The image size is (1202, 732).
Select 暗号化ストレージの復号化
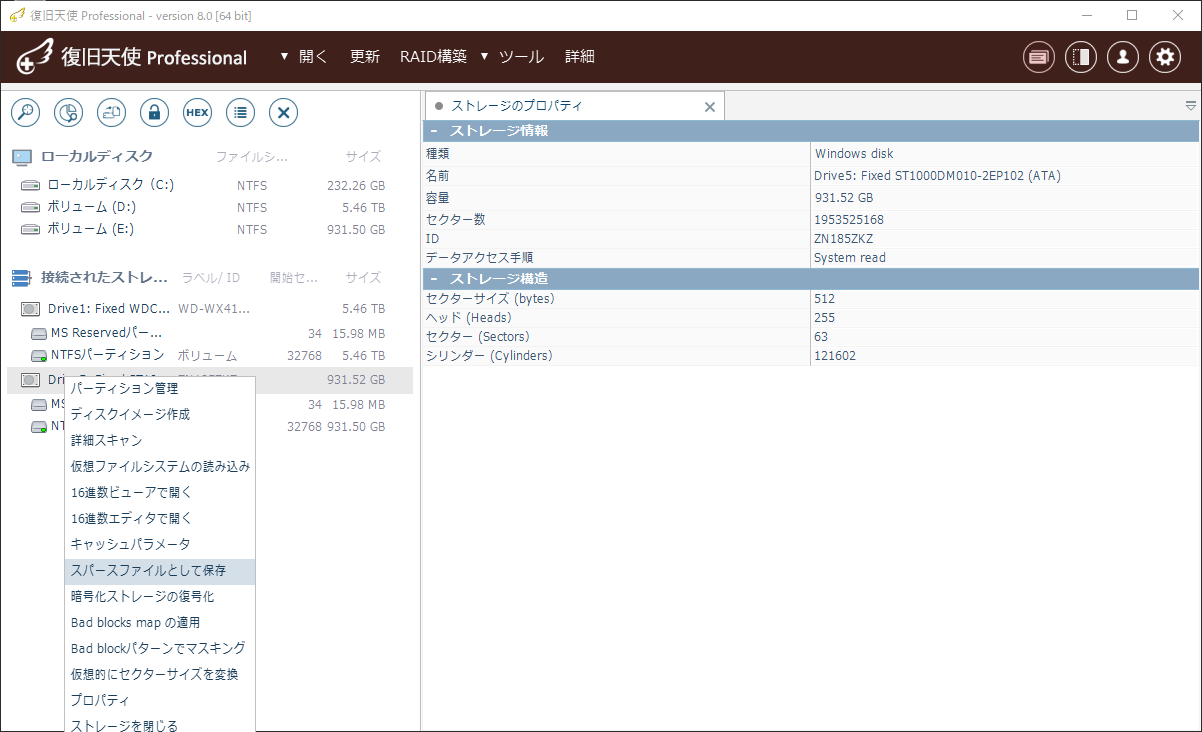(160, 596)
